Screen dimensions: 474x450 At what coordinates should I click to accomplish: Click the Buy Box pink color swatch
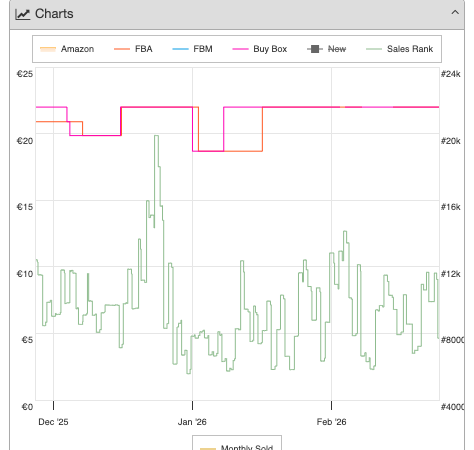[240, 49]
